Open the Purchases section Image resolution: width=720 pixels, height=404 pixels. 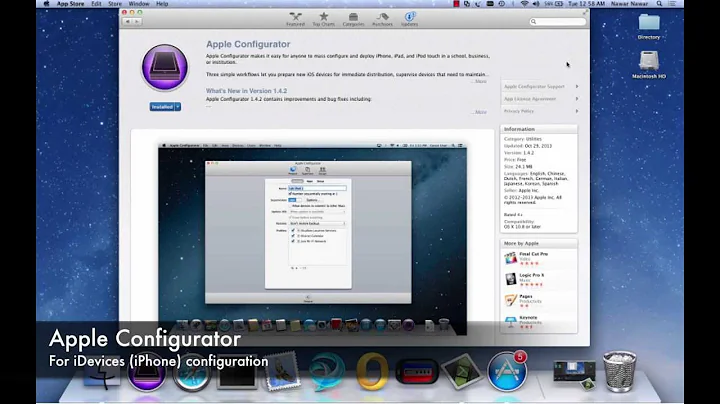click(382, 19)
